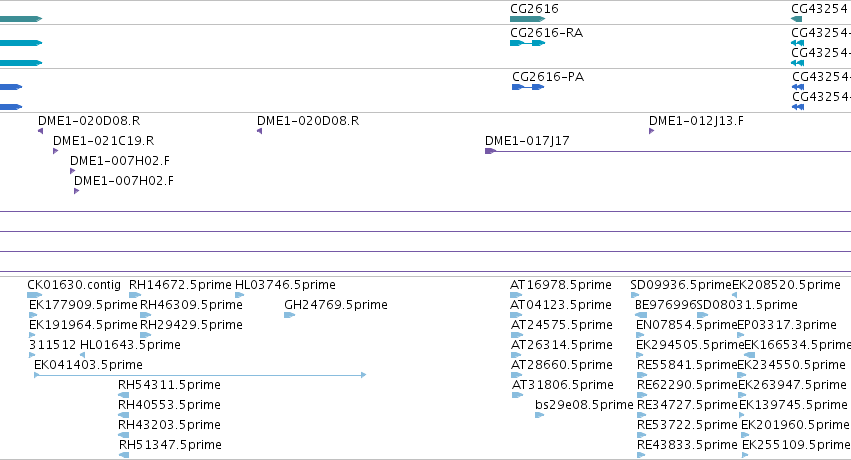Click the AT31806.5prime EST arrow

pyautogui.click(x=517, y=395)
